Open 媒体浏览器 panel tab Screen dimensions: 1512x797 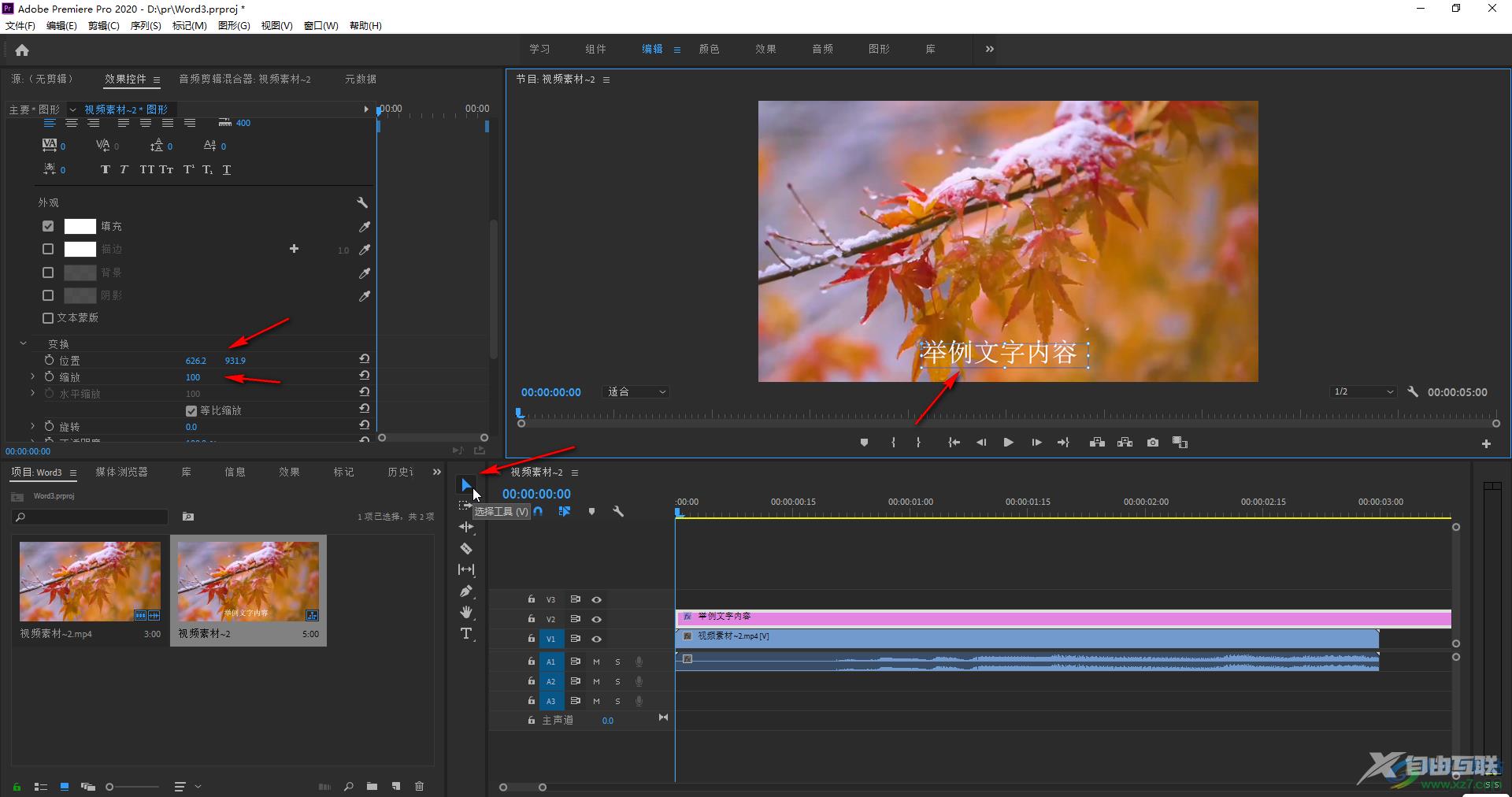(121, 472)
